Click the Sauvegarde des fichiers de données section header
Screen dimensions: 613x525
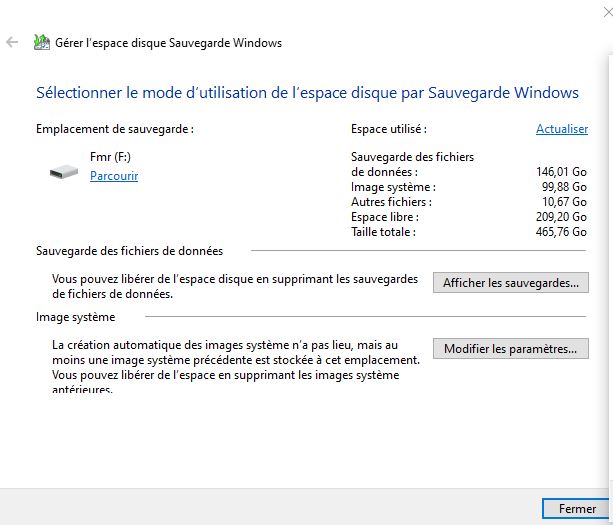tap(129, 251)
